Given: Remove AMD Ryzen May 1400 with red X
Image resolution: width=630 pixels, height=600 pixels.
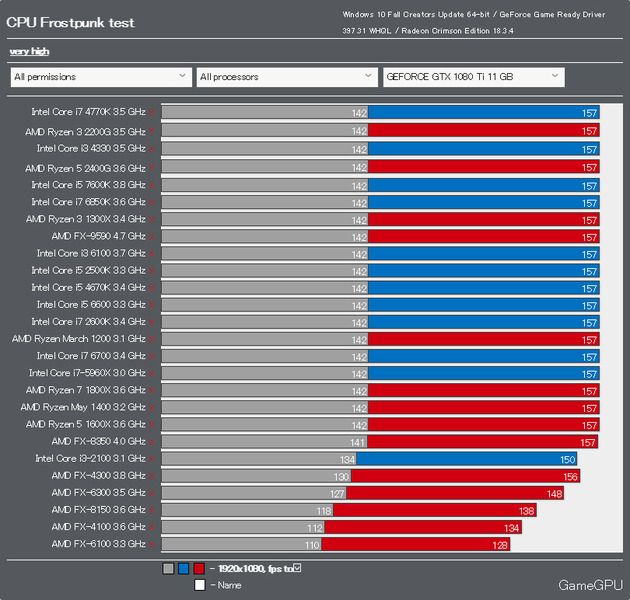Looking at the screenshot, I should pyautogui.click(x=151, y=408).
